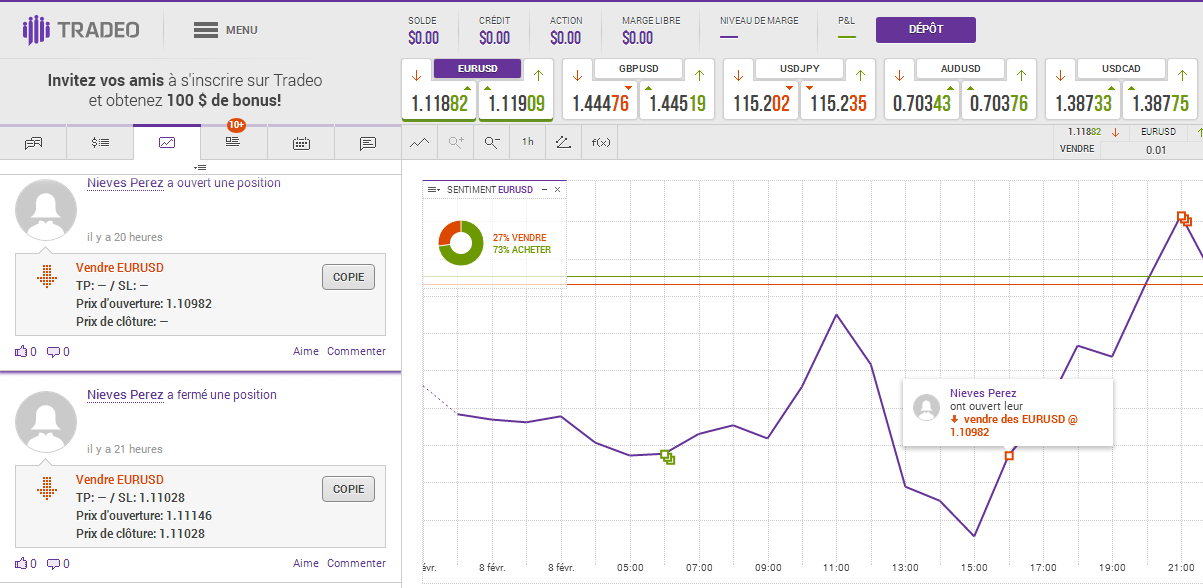Toggle buy direction arrow for USDJPY
Image resolution: width=1203 pixels, height=588 pixels.
862,73
